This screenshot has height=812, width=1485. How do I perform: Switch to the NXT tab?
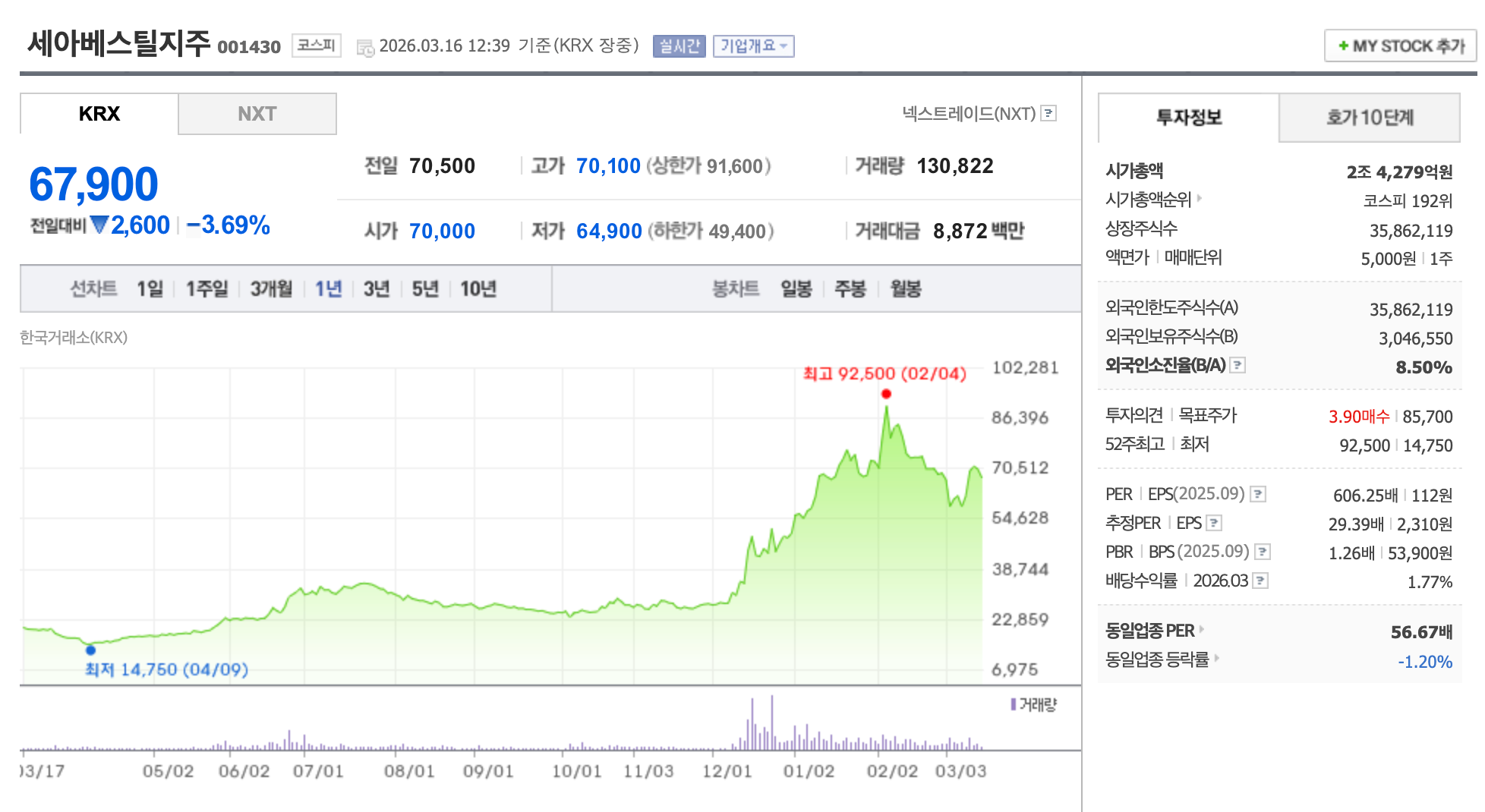[x=257, y=114]
